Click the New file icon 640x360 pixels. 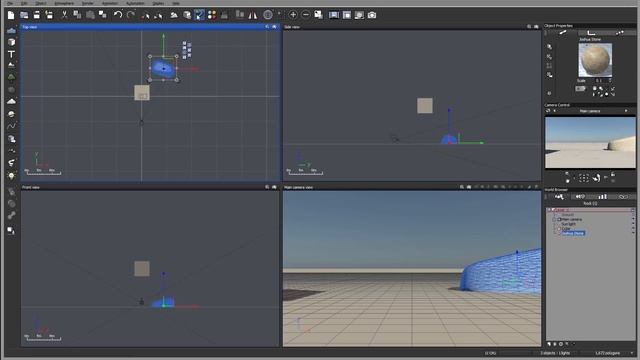[11, 15]
